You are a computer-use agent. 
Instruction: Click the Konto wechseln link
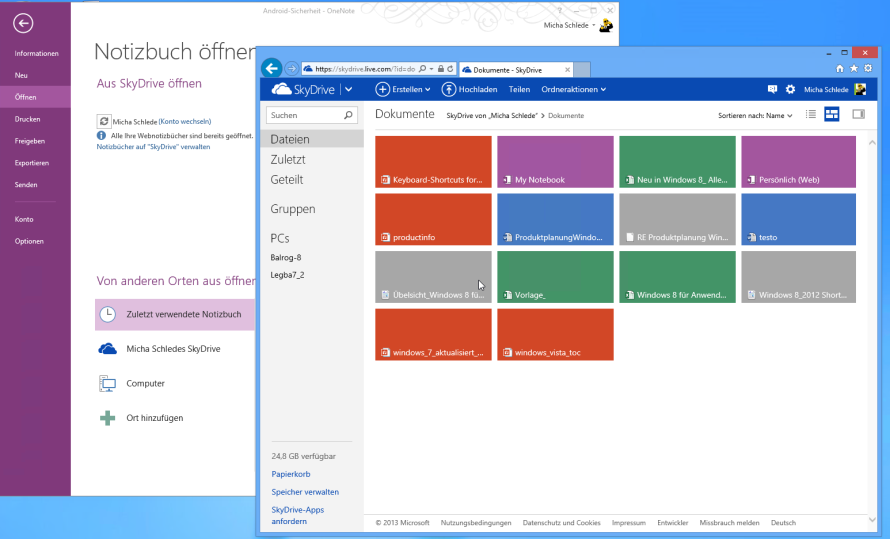185,121
